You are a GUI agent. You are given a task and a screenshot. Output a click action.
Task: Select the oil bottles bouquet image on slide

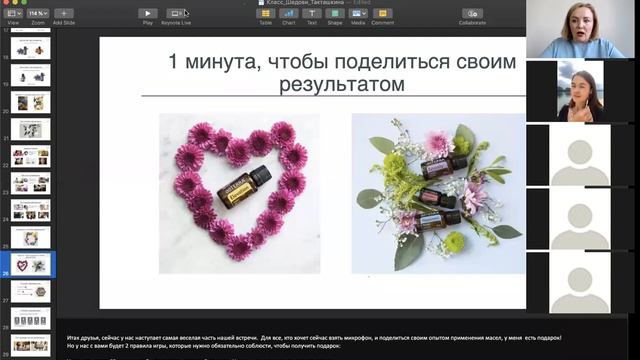point(438,193)
